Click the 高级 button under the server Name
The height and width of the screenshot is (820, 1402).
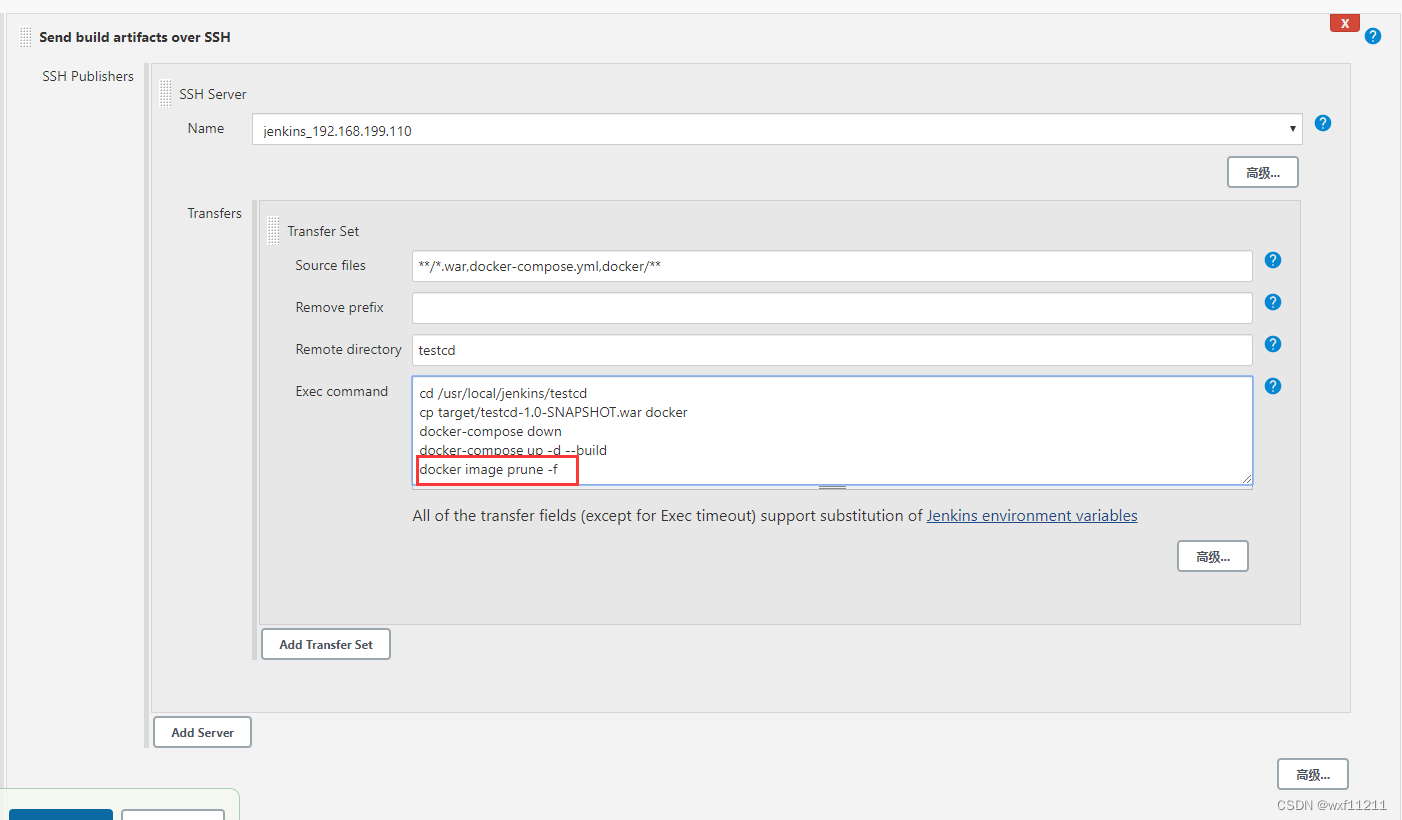tap(1263, 172)
